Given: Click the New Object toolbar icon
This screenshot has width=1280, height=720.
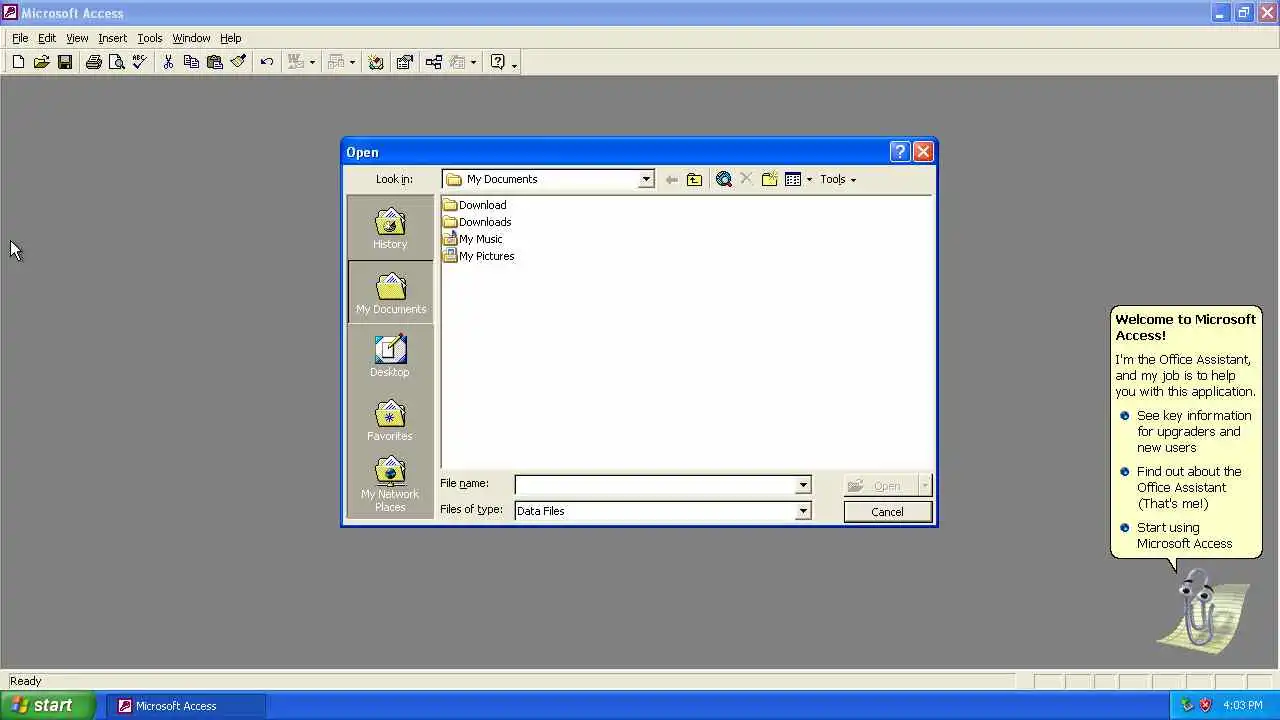Looking at the screenshot, I should (457, 62).
